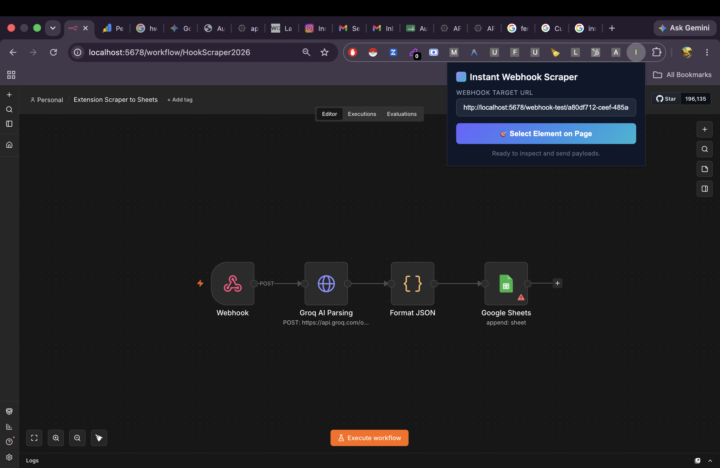
Task: Switch to the Executions tab
Action: pyautogui.click(x=362, y=114)
